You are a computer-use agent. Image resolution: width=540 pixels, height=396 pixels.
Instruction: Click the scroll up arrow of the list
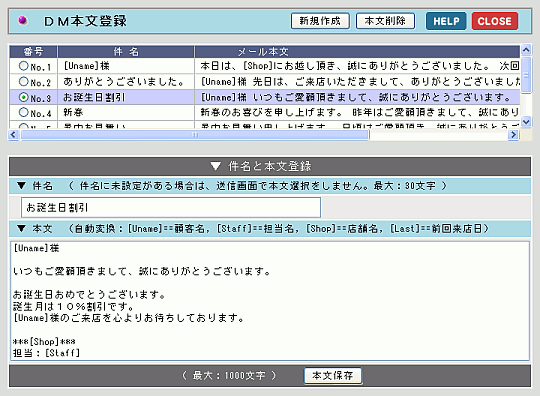click(526, 50)
